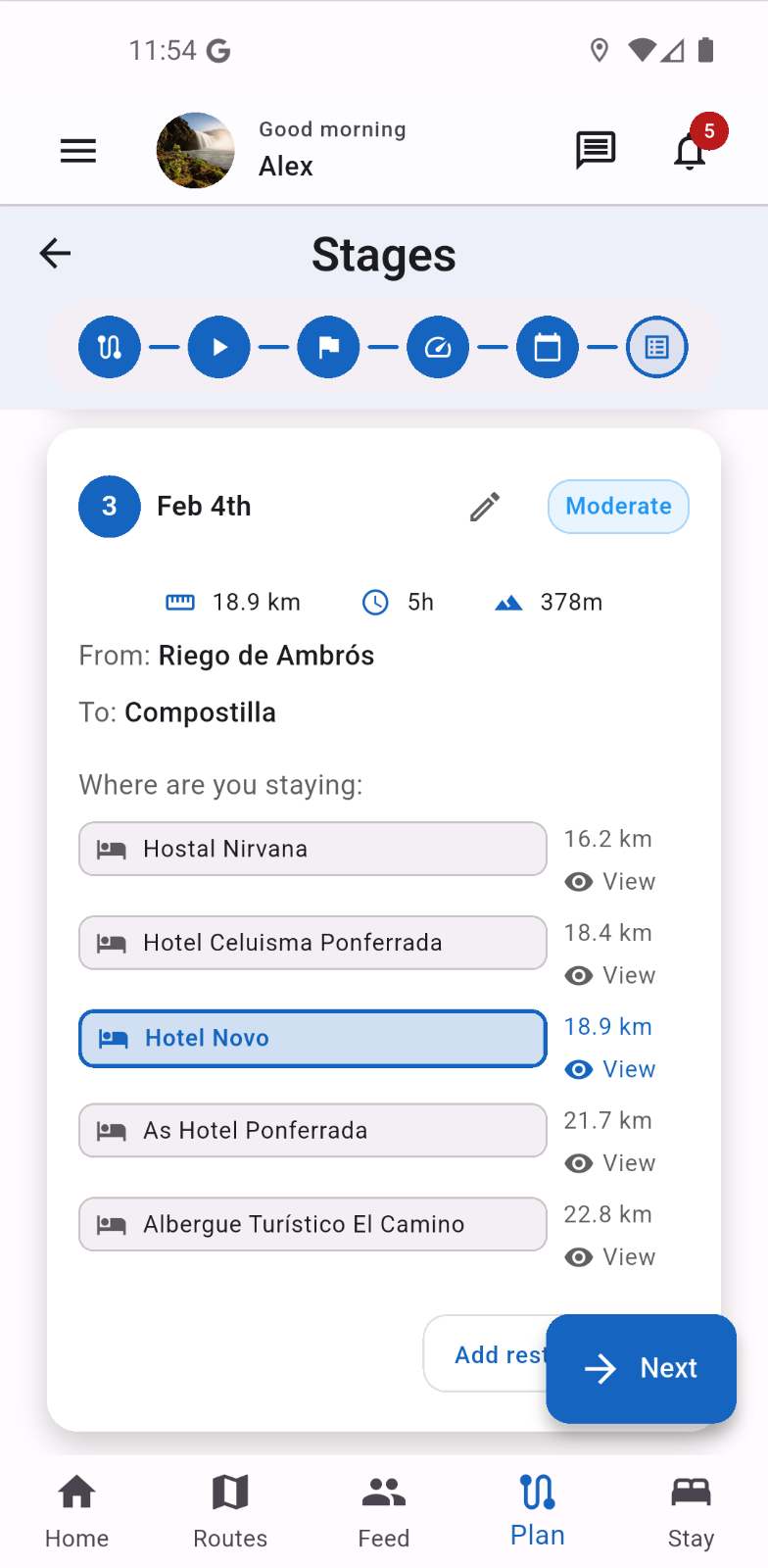Tap the Add rest day button

487,1354
